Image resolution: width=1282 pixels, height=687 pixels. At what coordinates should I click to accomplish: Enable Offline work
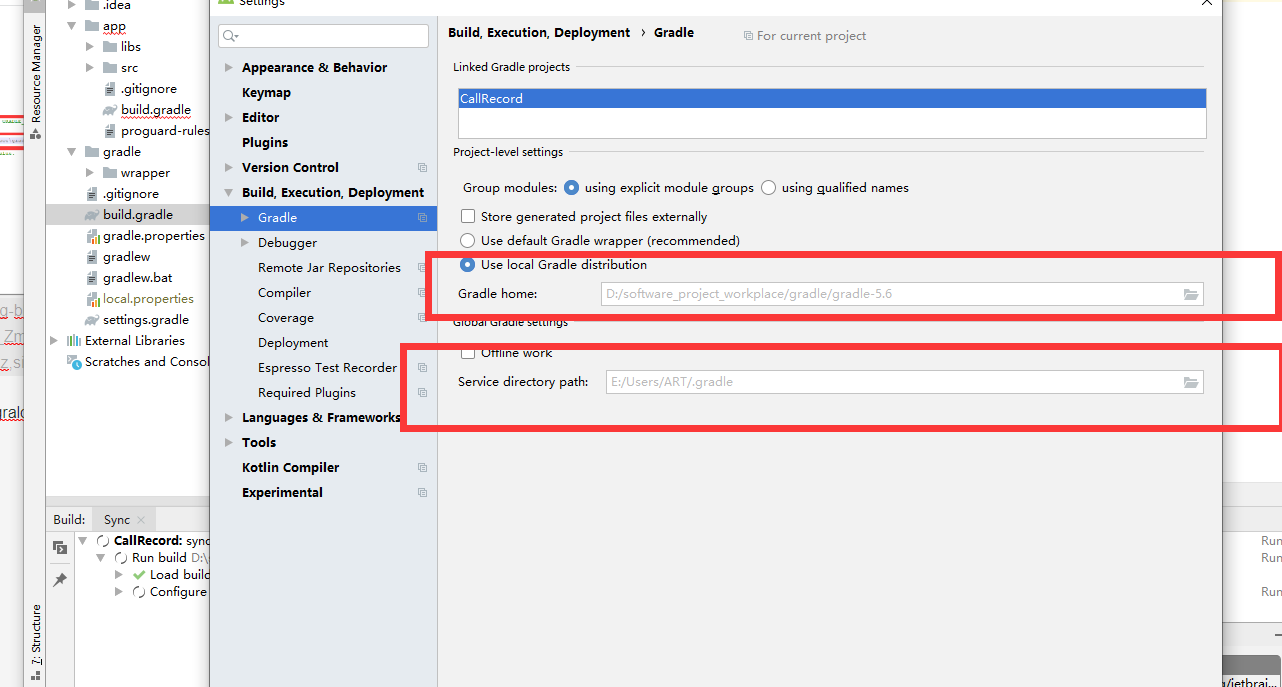(467, 352)
